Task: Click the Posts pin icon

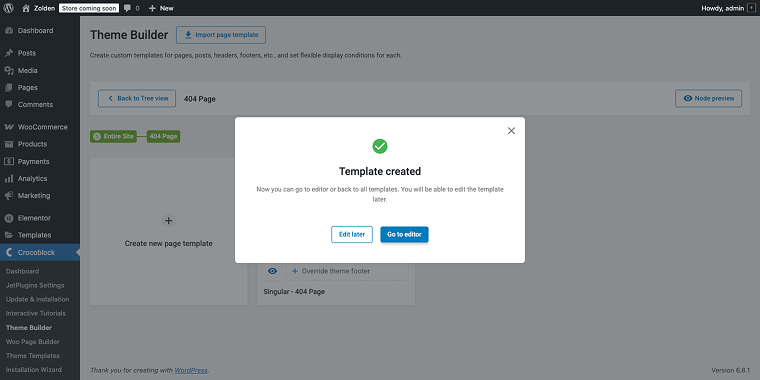Action: [x=9, y=53]
